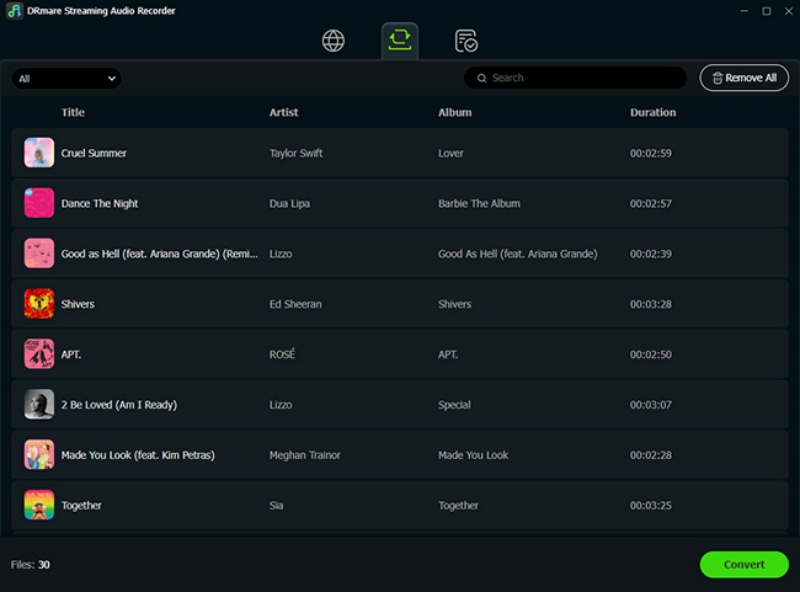The height and width of the screenshot is (592, 800).
Task: Click the magnifier icon in search box
Action: pos(482,78)
